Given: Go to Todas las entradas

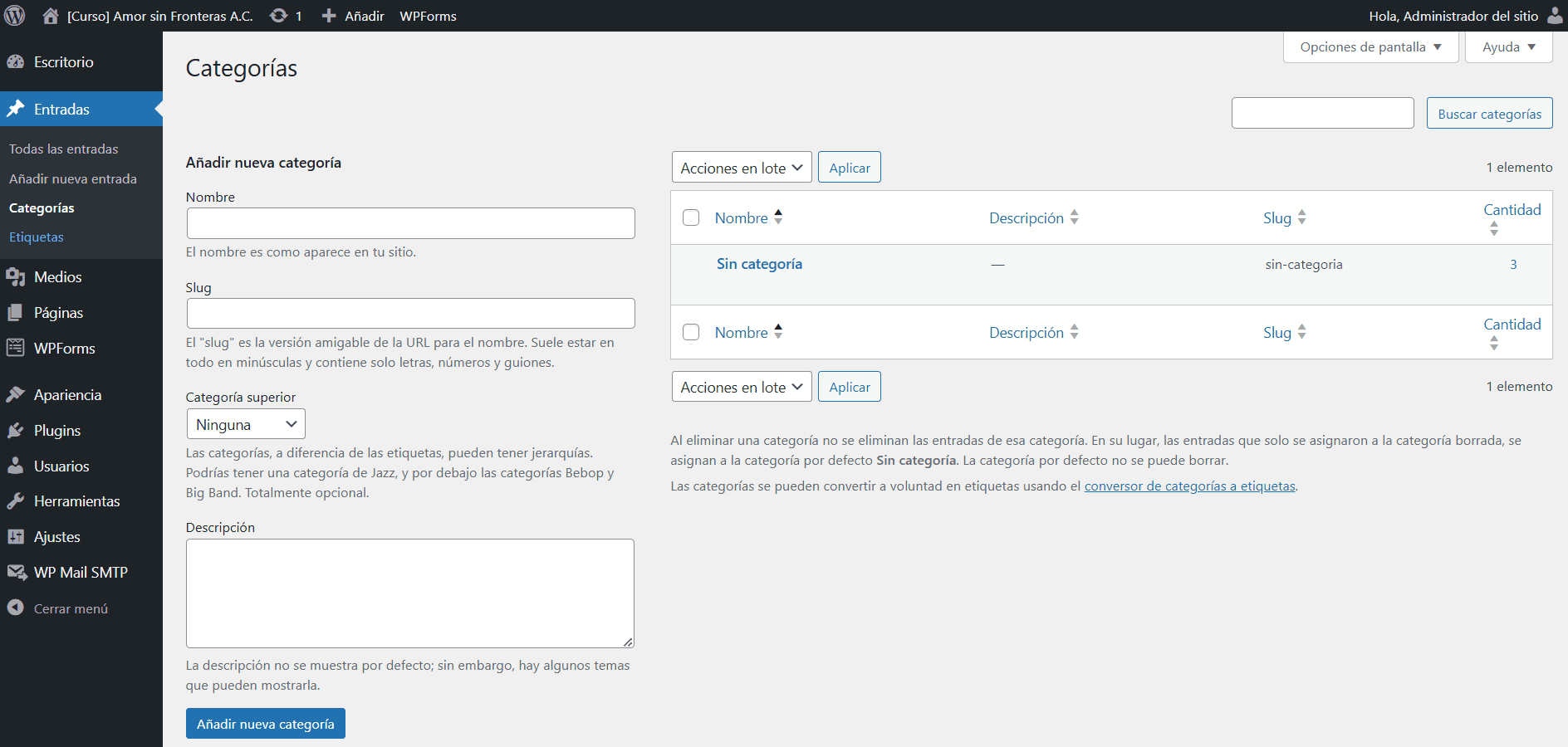Looking at the screenshot, I should 64,149.
